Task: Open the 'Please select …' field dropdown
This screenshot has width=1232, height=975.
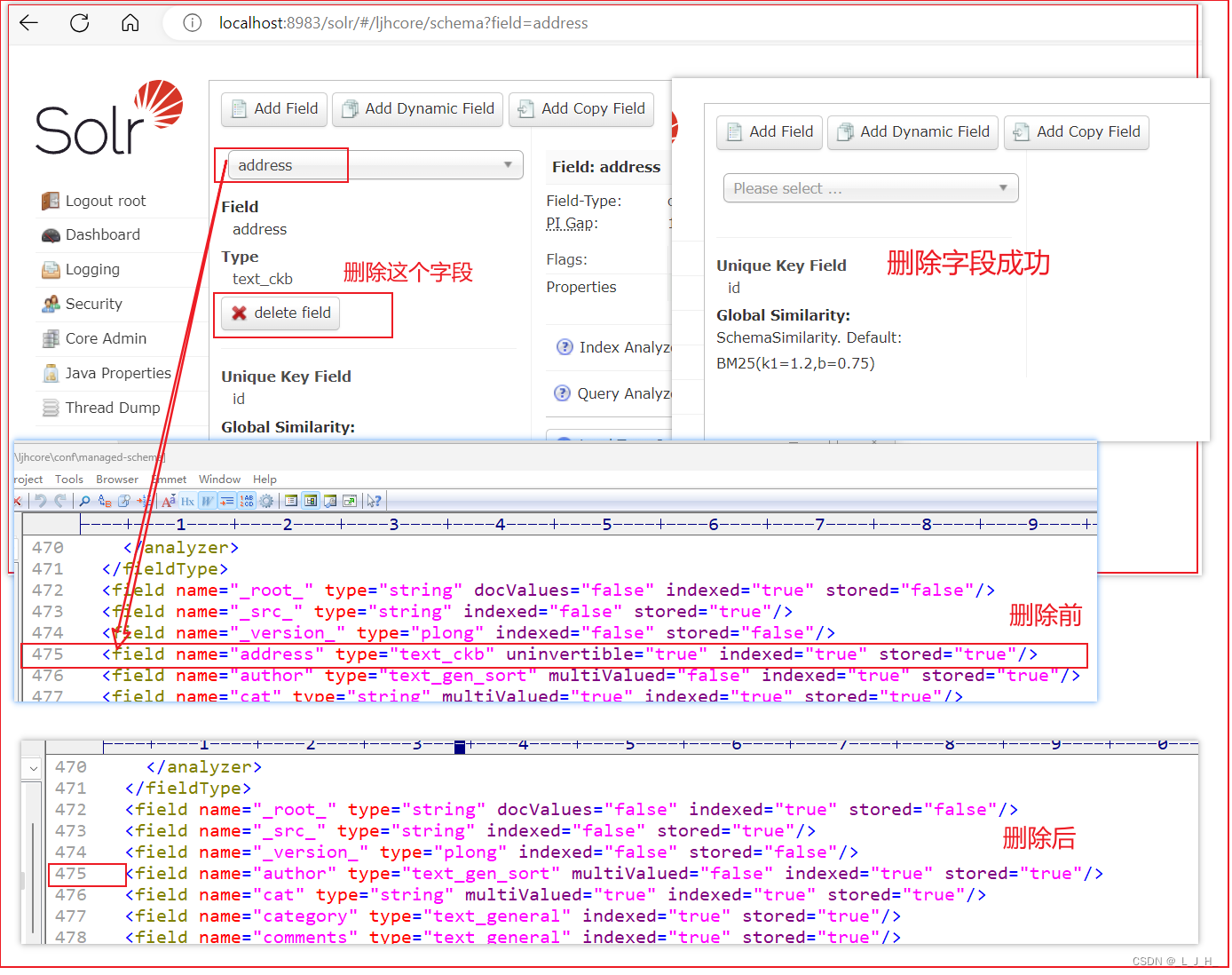Action: 871,188
